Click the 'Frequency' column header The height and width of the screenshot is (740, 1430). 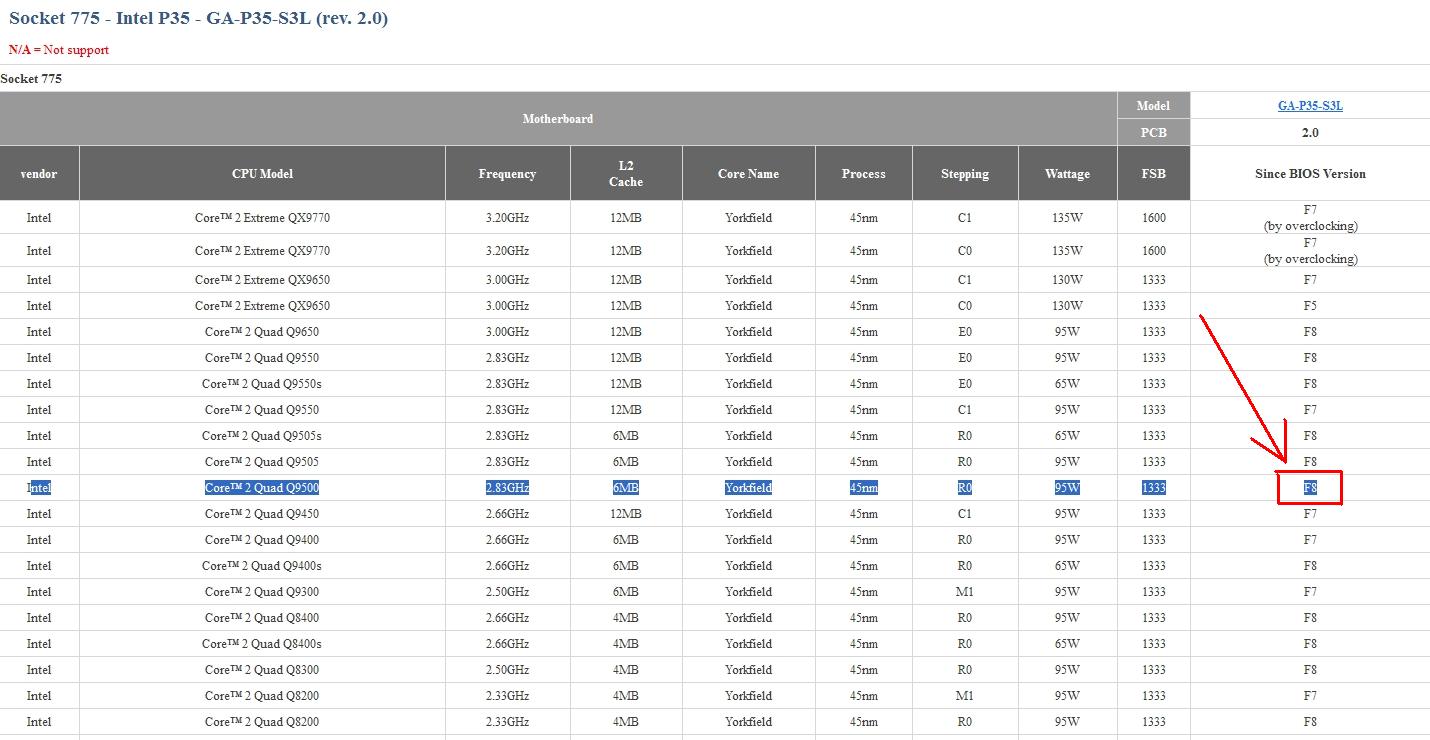point(507,174)
